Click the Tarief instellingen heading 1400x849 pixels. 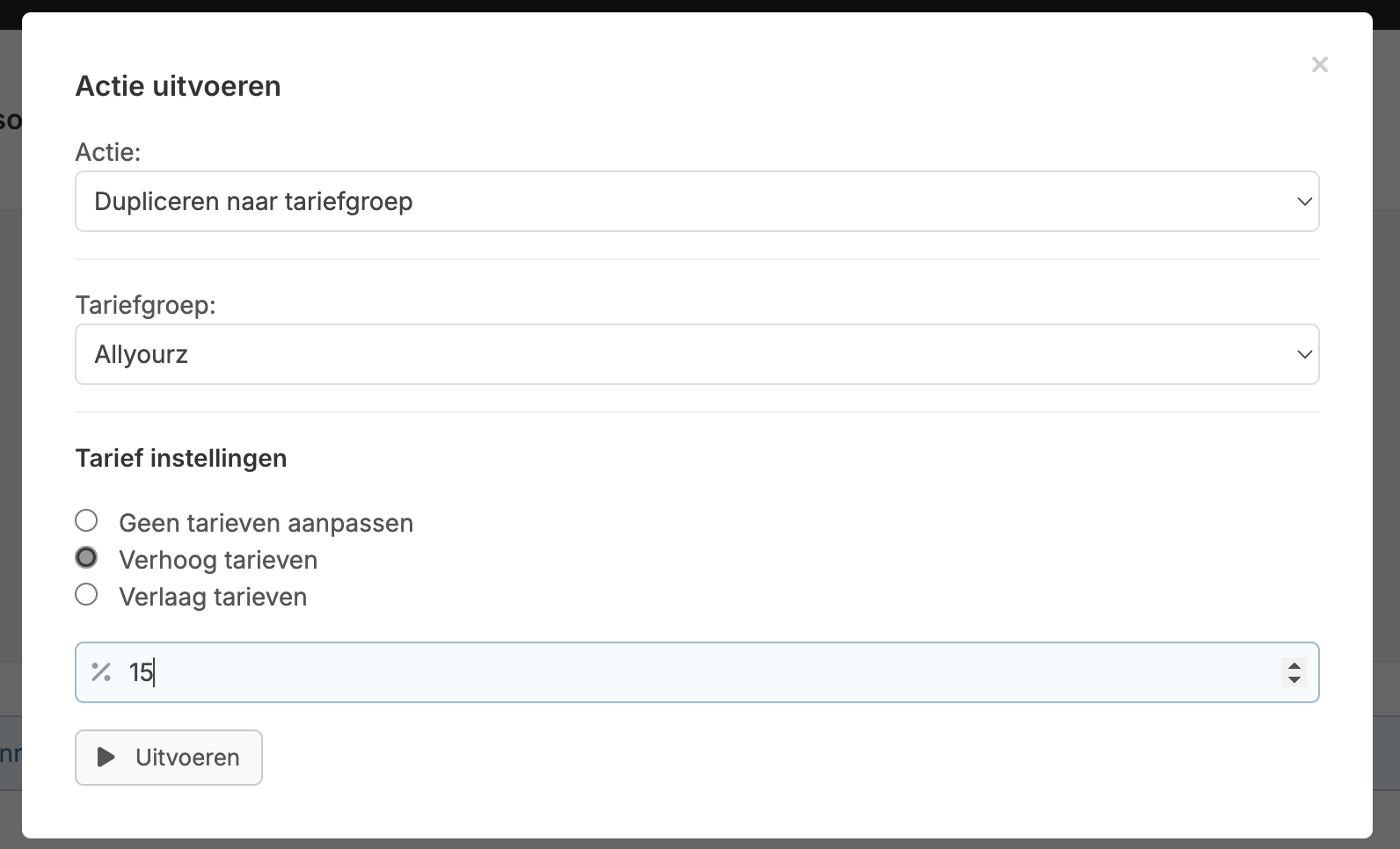pyautogui.click(x=181, y=458)
